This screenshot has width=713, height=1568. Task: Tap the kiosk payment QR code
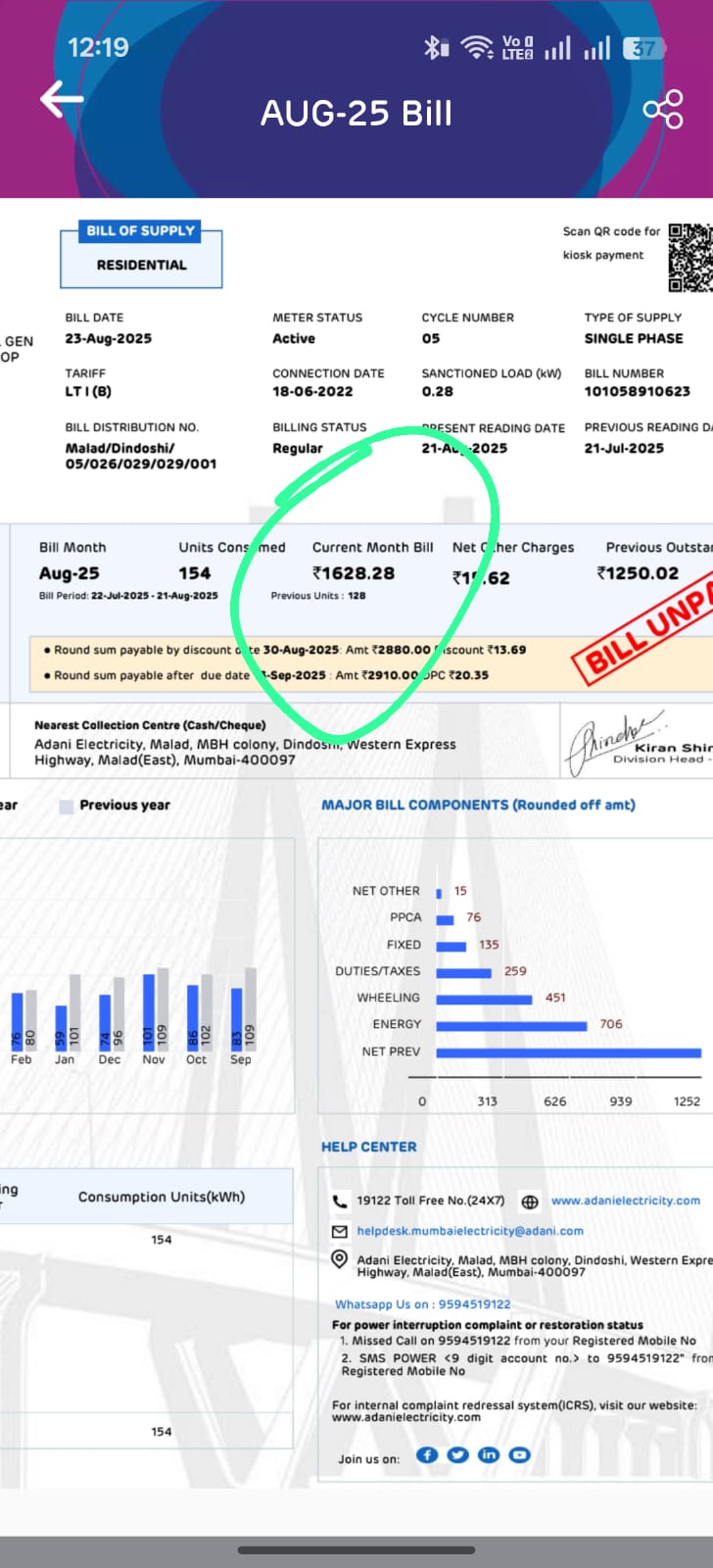pyautogui.click(x=691, y=257)
